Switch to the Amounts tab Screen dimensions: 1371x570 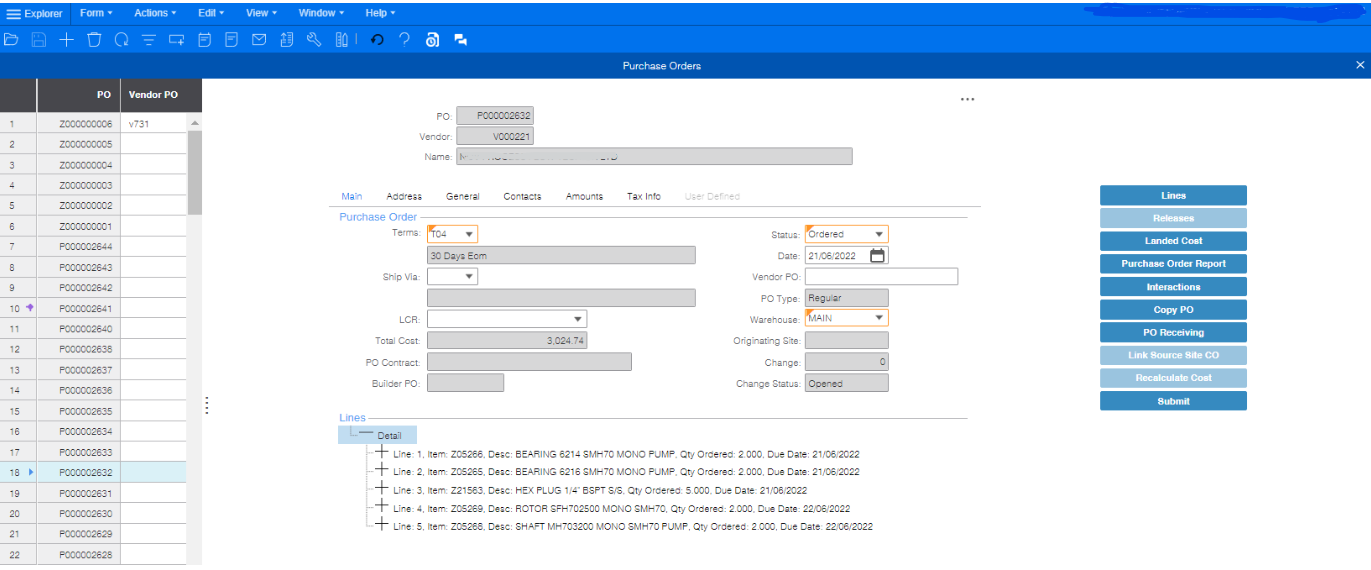pyautogui.click(x=584, y=197)
